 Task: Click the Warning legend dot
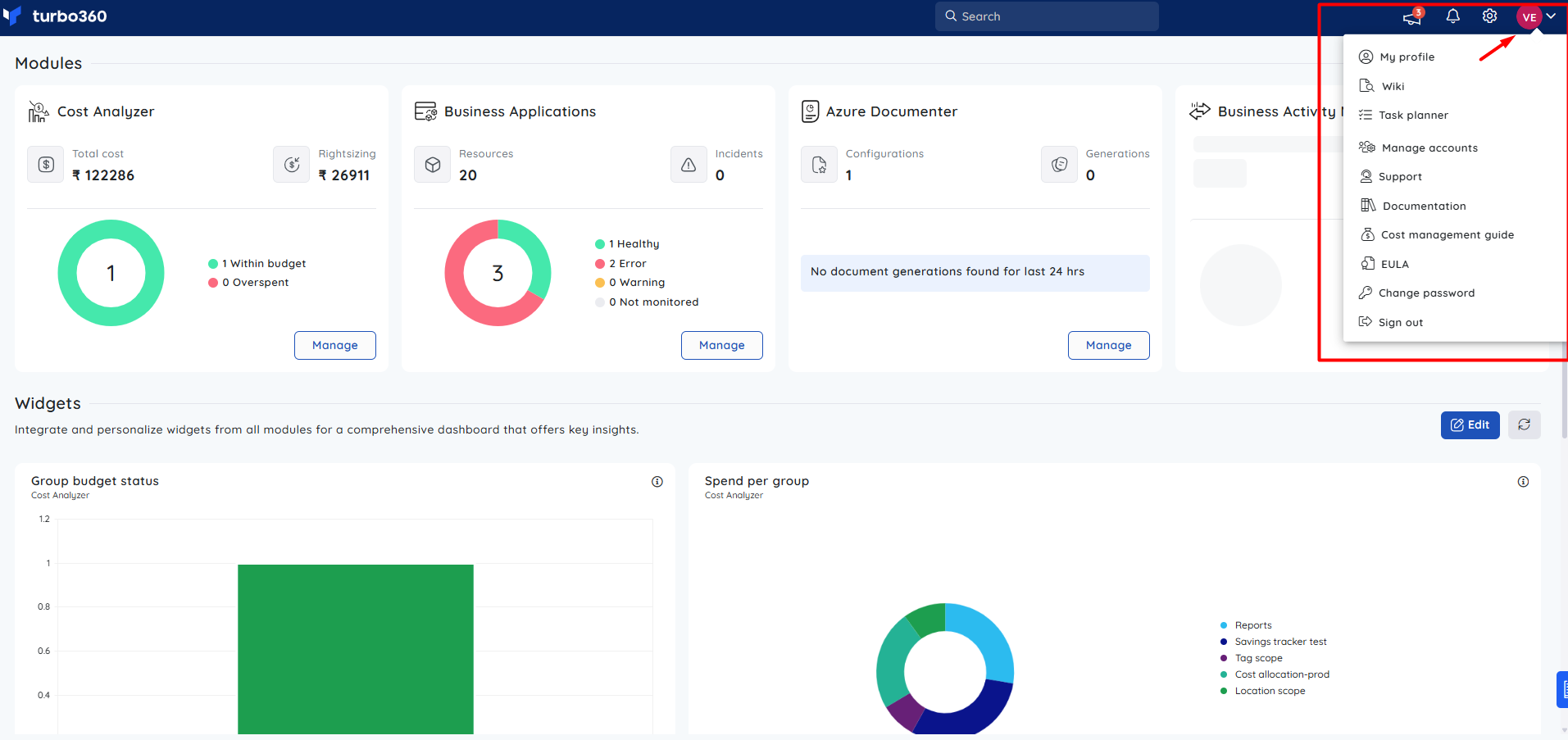click(x=600, y=283)
